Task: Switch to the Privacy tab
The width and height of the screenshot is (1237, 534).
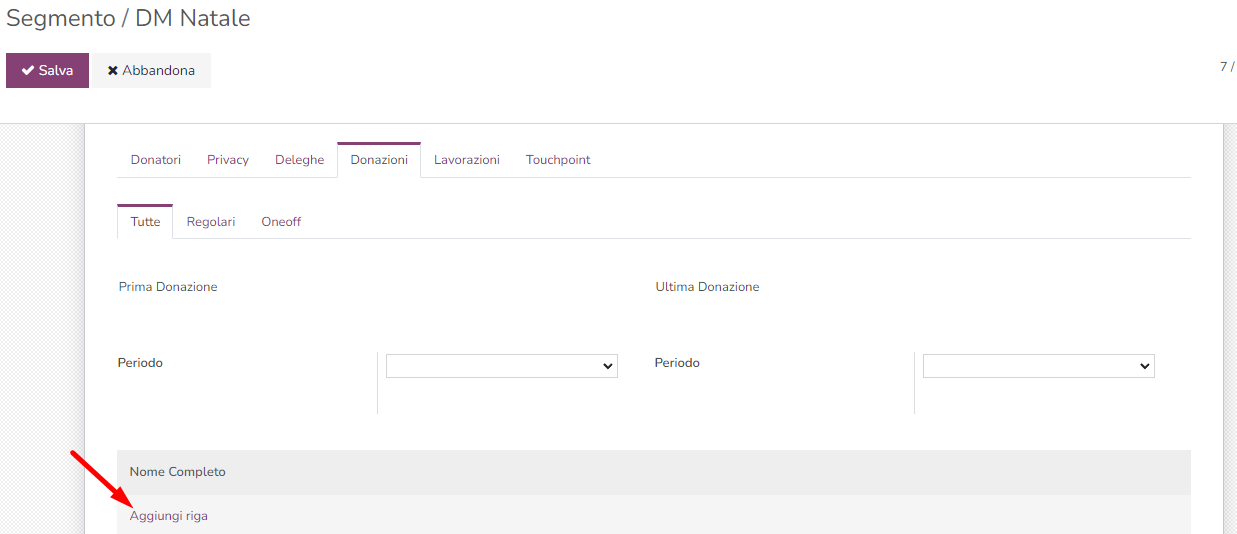Action: [228, 160]
